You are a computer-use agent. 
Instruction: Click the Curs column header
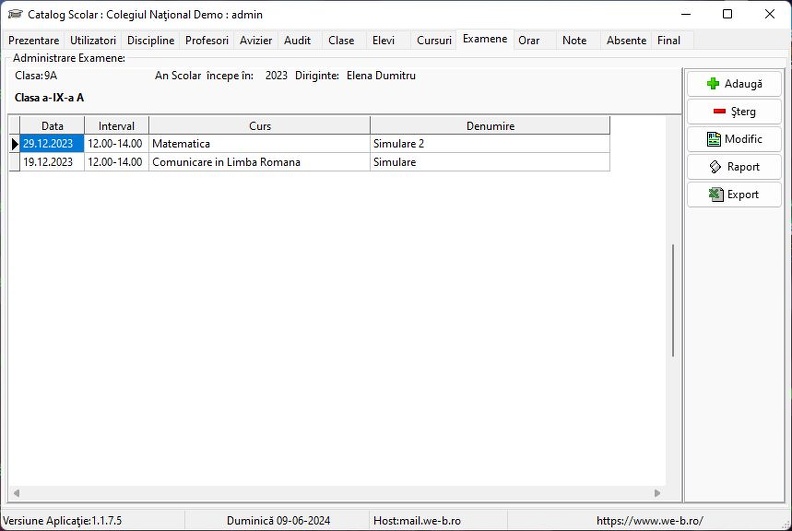[260, 126]
